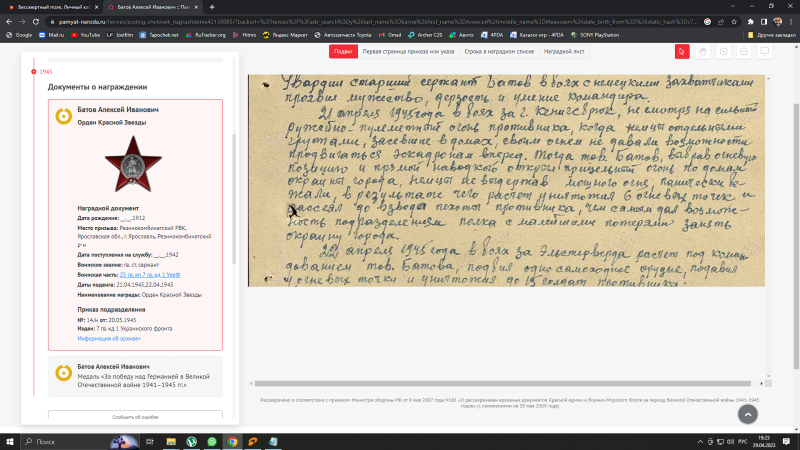Open the Медаль «За победу над Германией» card
The image size is (800, 450).
(x=135, y=376)
